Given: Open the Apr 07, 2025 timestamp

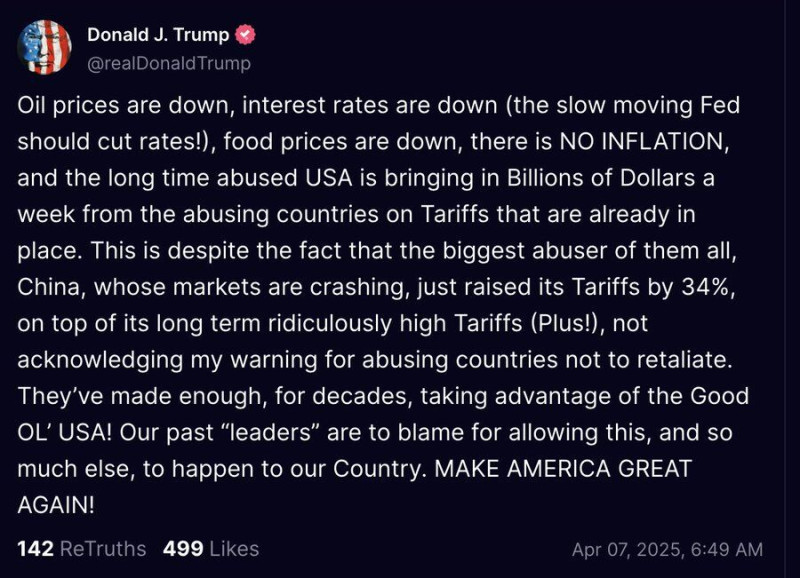Looking at the screenshot, I should [667, 549].
